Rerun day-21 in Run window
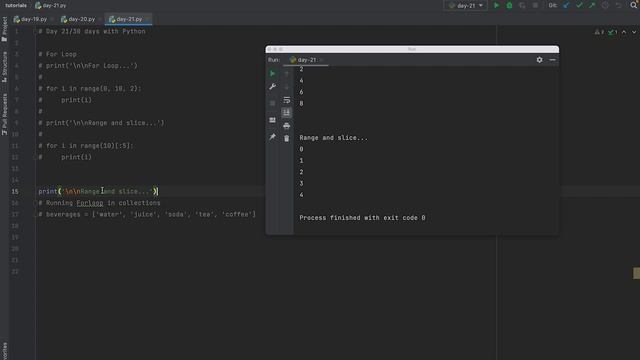The width and height of the screenshot is (640, 360). [x=272, y=73]
